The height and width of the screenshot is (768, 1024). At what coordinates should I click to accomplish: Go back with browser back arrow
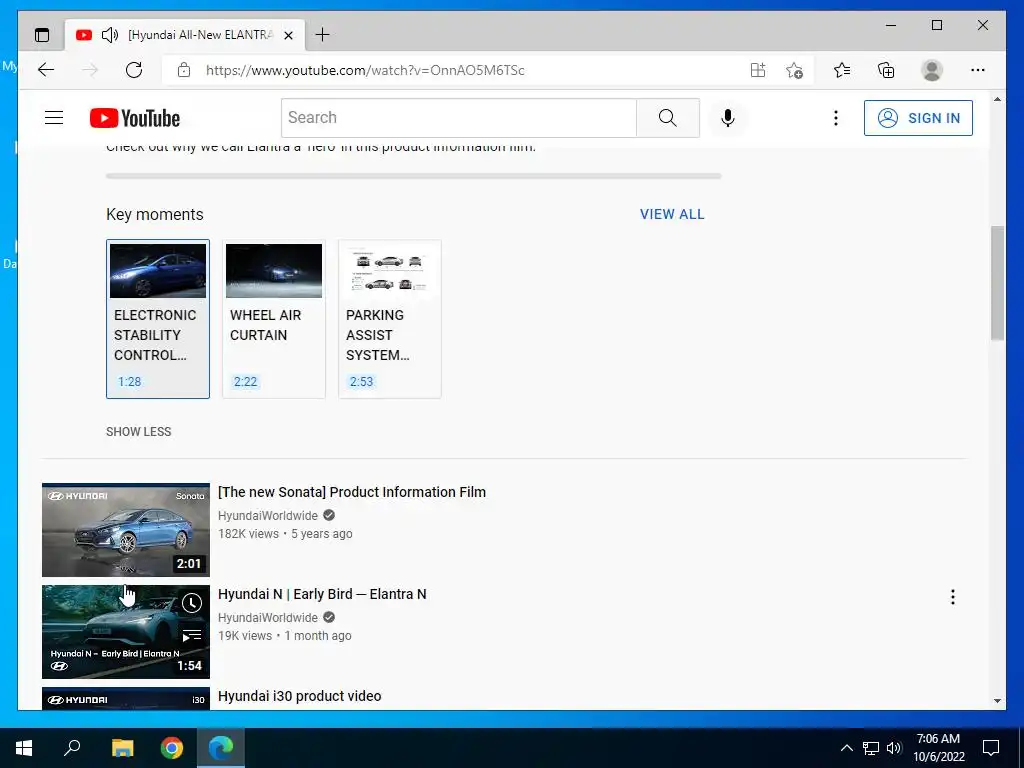point(46,70)
